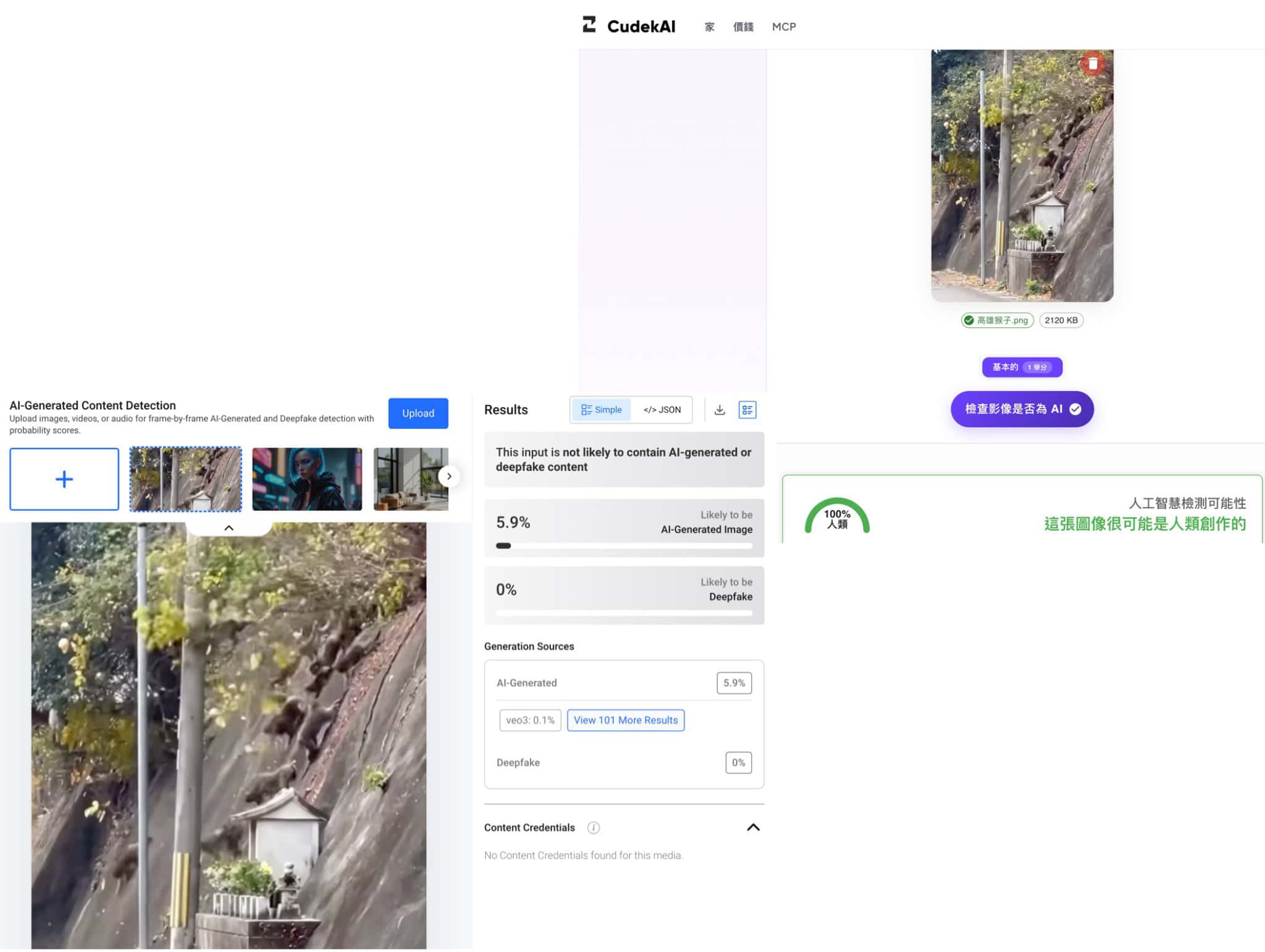The height and width of the screenshot is (952, 1265).
Task: Click the uploaded image preview in CudekAI
Action: tap(1022, 175)
